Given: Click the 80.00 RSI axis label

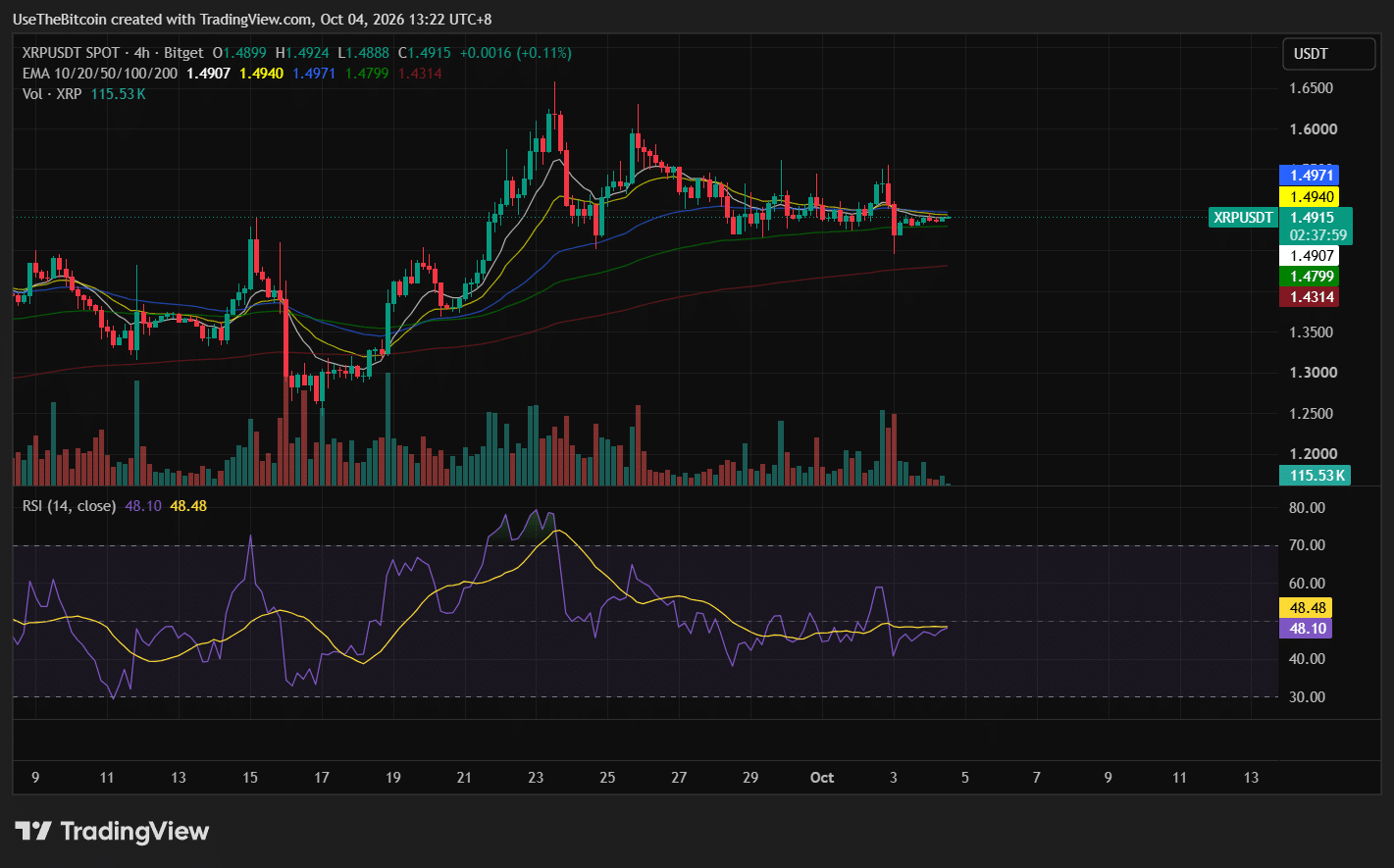Looking at the screenshot, I should tap(1308, 508).
